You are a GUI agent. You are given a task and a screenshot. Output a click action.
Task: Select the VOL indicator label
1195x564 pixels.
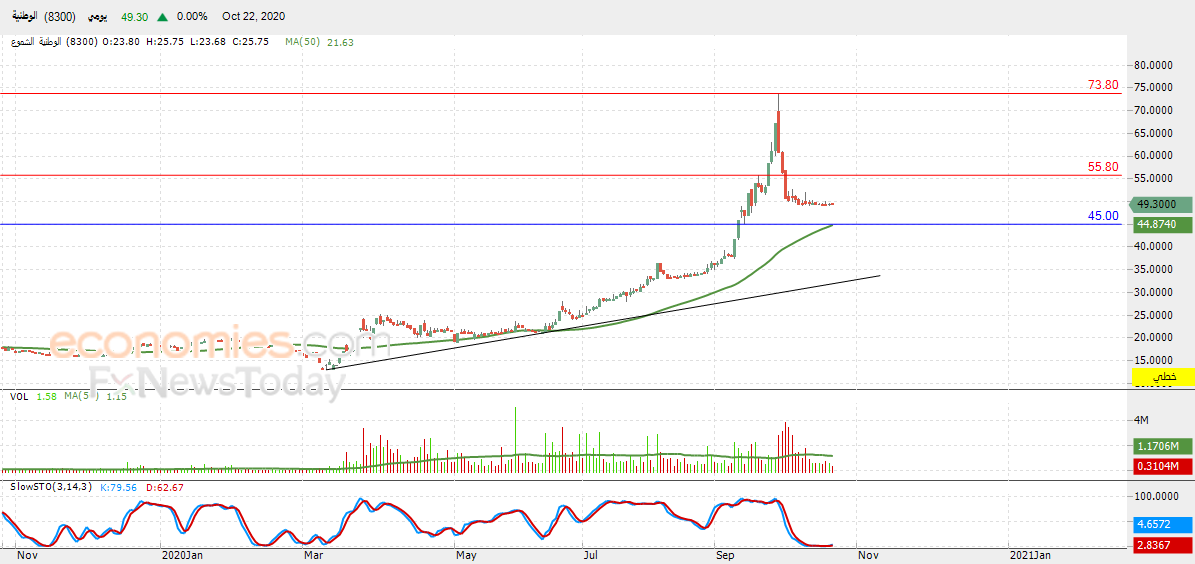pyautogui.click(x=19, y=396)
